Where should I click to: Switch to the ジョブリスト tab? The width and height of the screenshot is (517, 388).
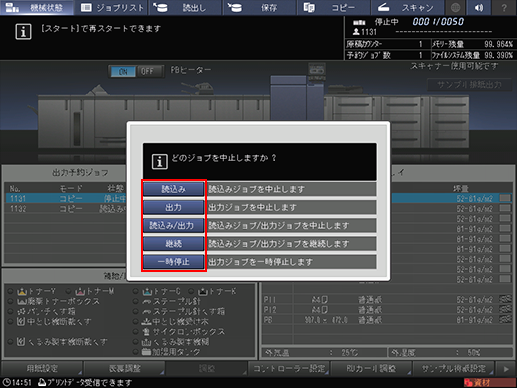pos(112,7)
